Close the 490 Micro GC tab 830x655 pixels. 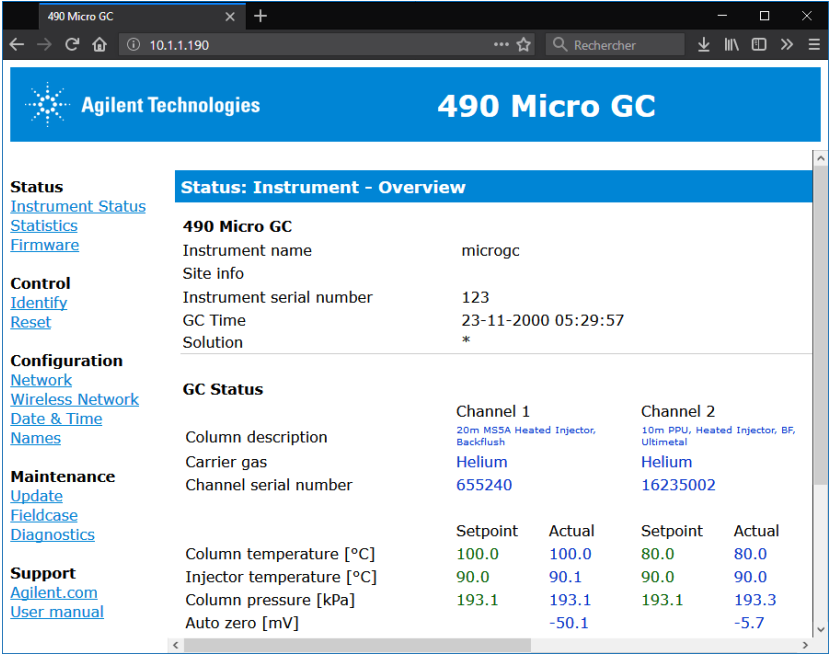[x=230, y=17]
